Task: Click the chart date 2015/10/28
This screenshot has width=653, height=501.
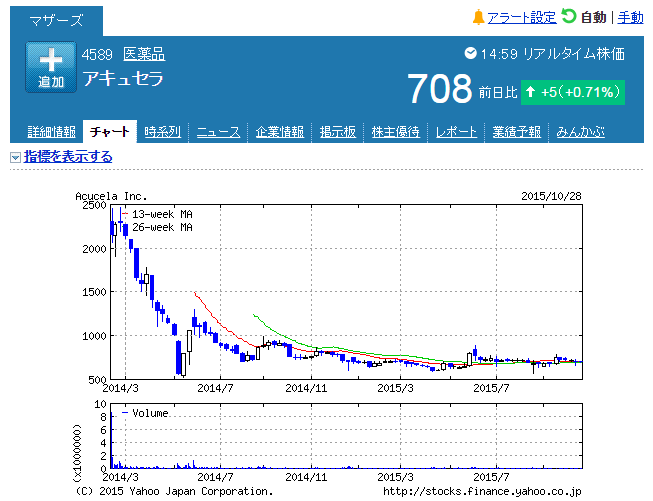Action: pos(551,196)
